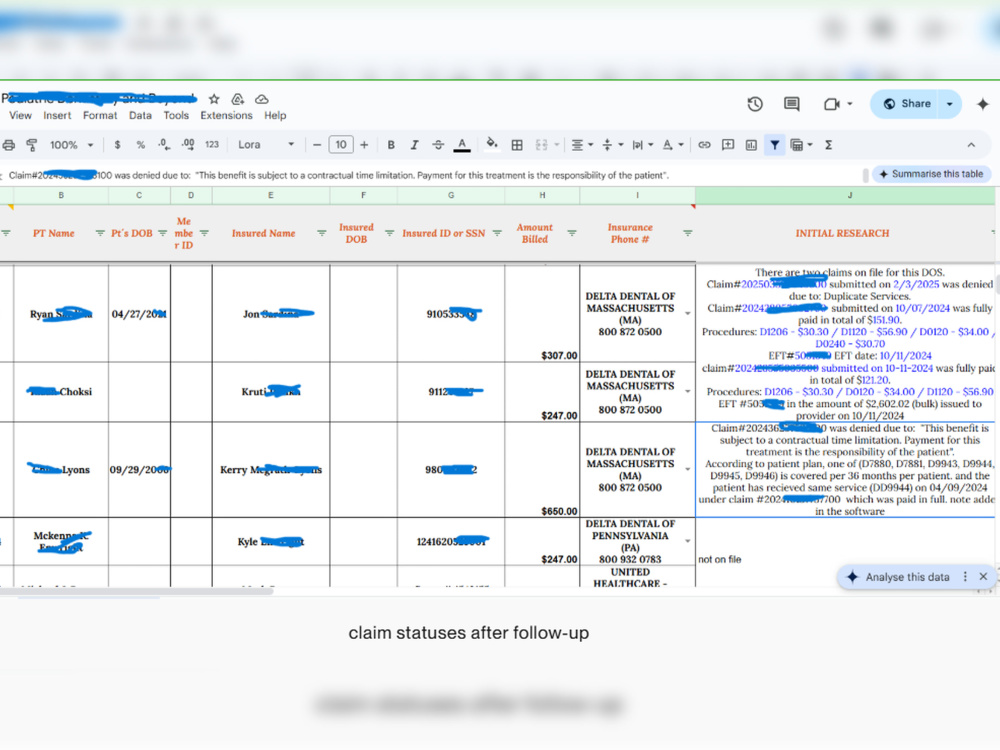Check the cloud save status icon
Image resolution: width=1000 pixels, height=750 pixels.
click(x=261, y=99)
